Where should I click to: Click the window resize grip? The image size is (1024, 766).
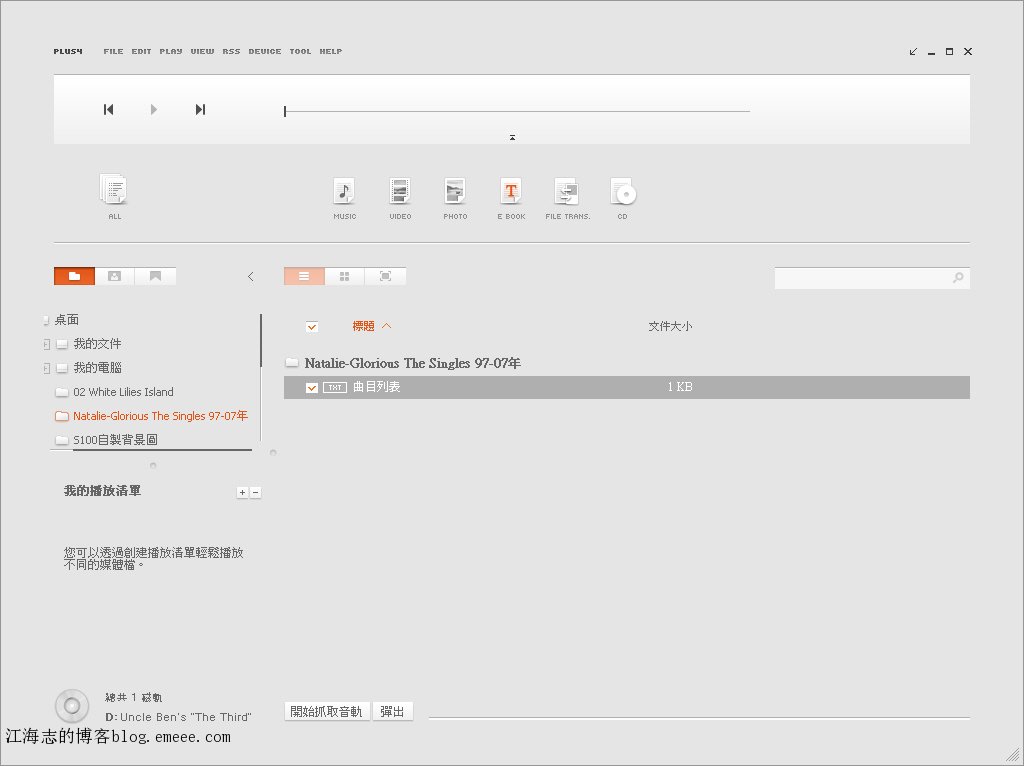[1013, 755]
